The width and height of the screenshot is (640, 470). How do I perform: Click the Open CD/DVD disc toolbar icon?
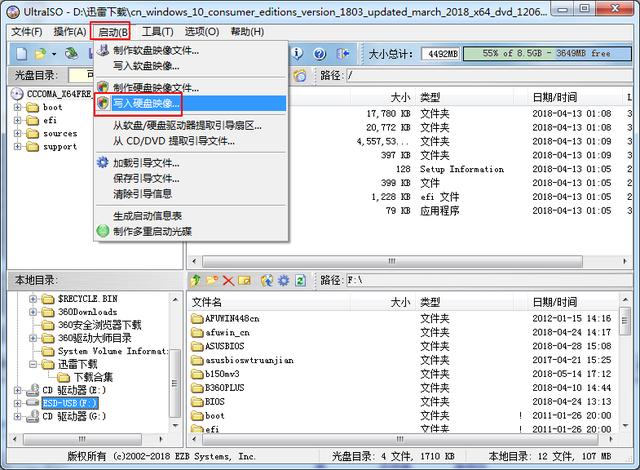(x=72, y=53)
